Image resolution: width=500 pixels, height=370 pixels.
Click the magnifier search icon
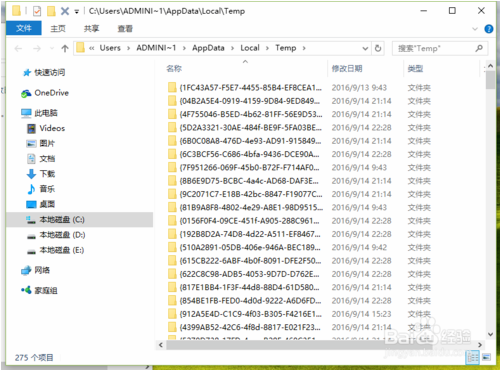click(479, 49)
